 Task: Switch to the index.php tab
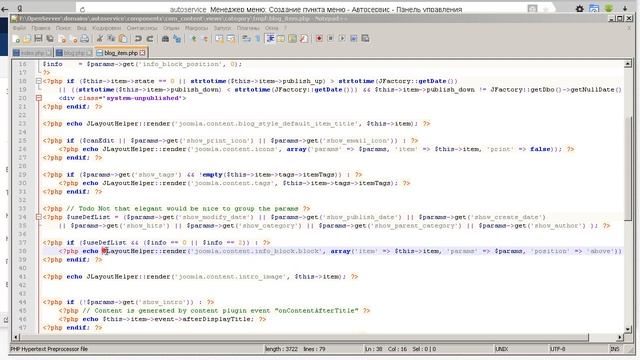click(x=32, y=53)
